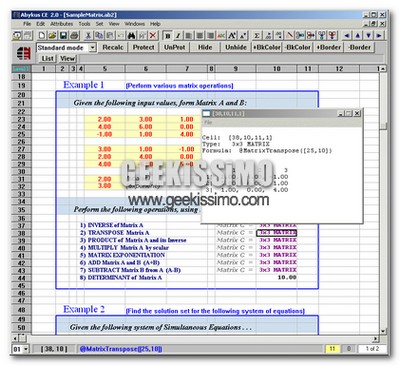This screenshot has width=400, height=366.
Task: Open the Attributes menu
Action: coord(62,24)
